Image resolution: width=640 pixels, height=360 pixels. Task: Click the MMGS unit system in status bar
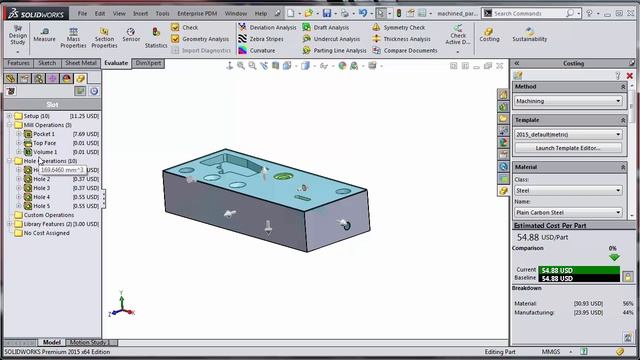pos(551,351)
